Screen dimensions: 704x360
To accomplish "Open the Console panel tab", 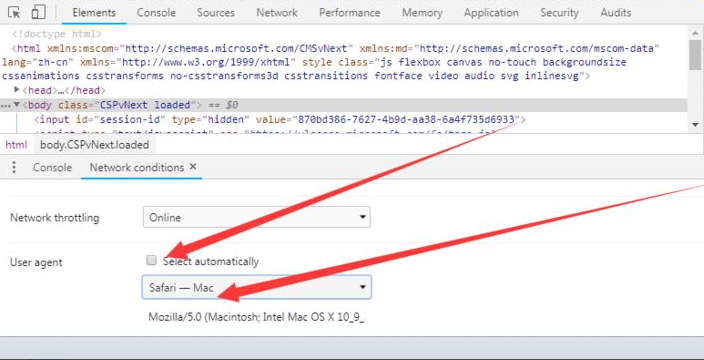I will [x=156, y=13].
